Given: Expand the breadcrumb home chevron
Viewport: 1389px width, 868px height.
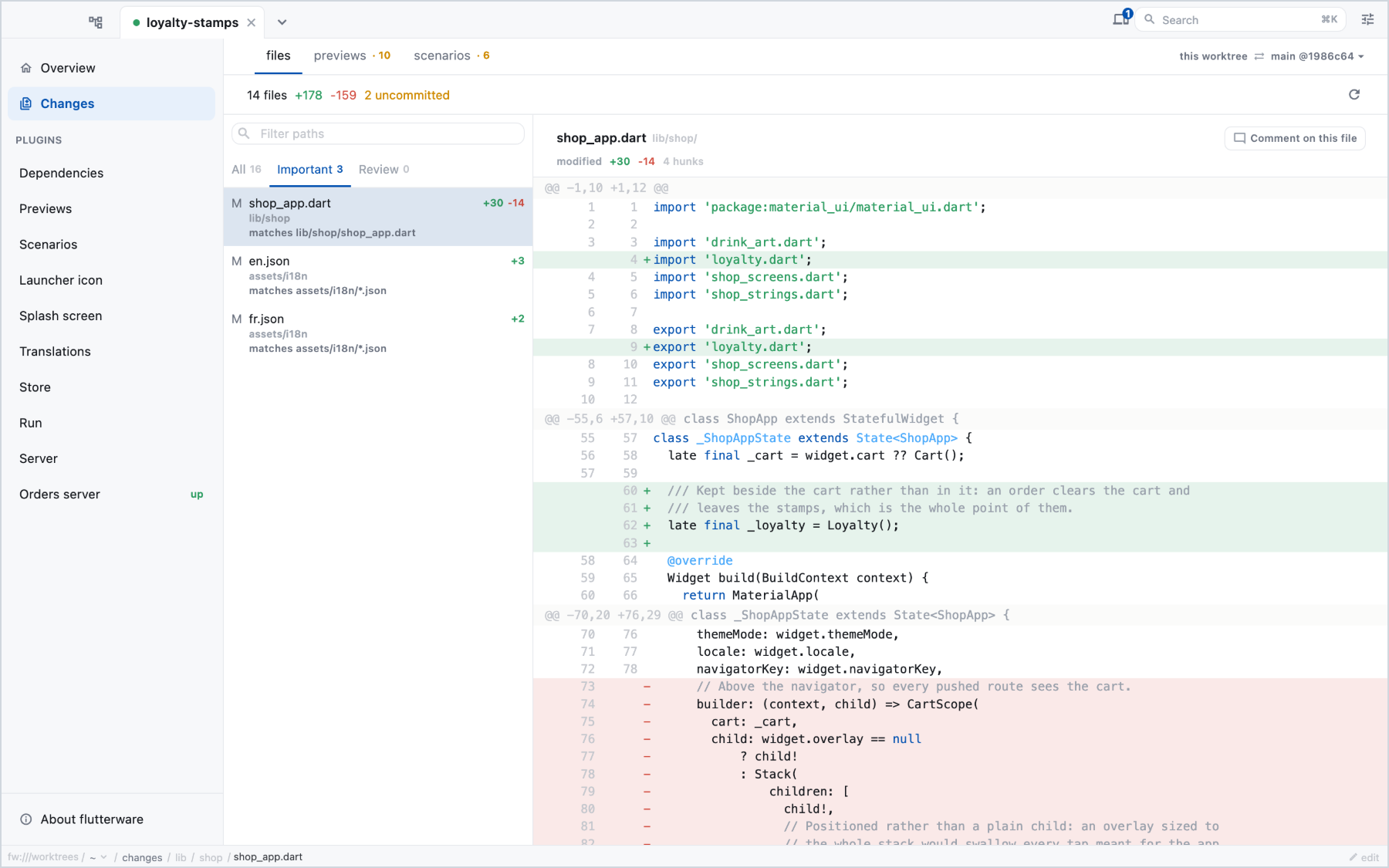Looking at the screenshot, I should pos(104,857).
